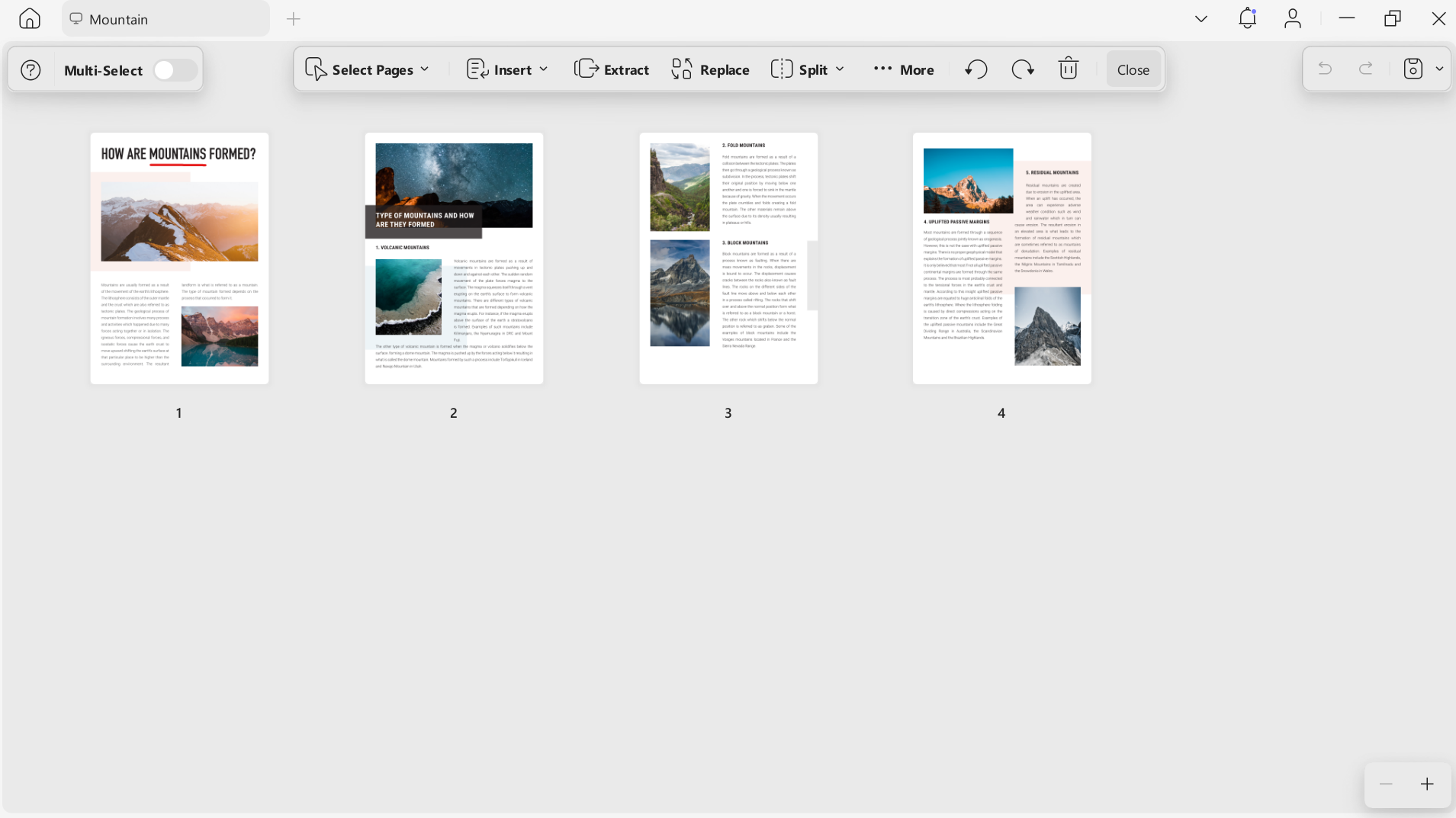Click the save icon
The width and height of the screenshot is (1456, 818).
coord(1413,69)
